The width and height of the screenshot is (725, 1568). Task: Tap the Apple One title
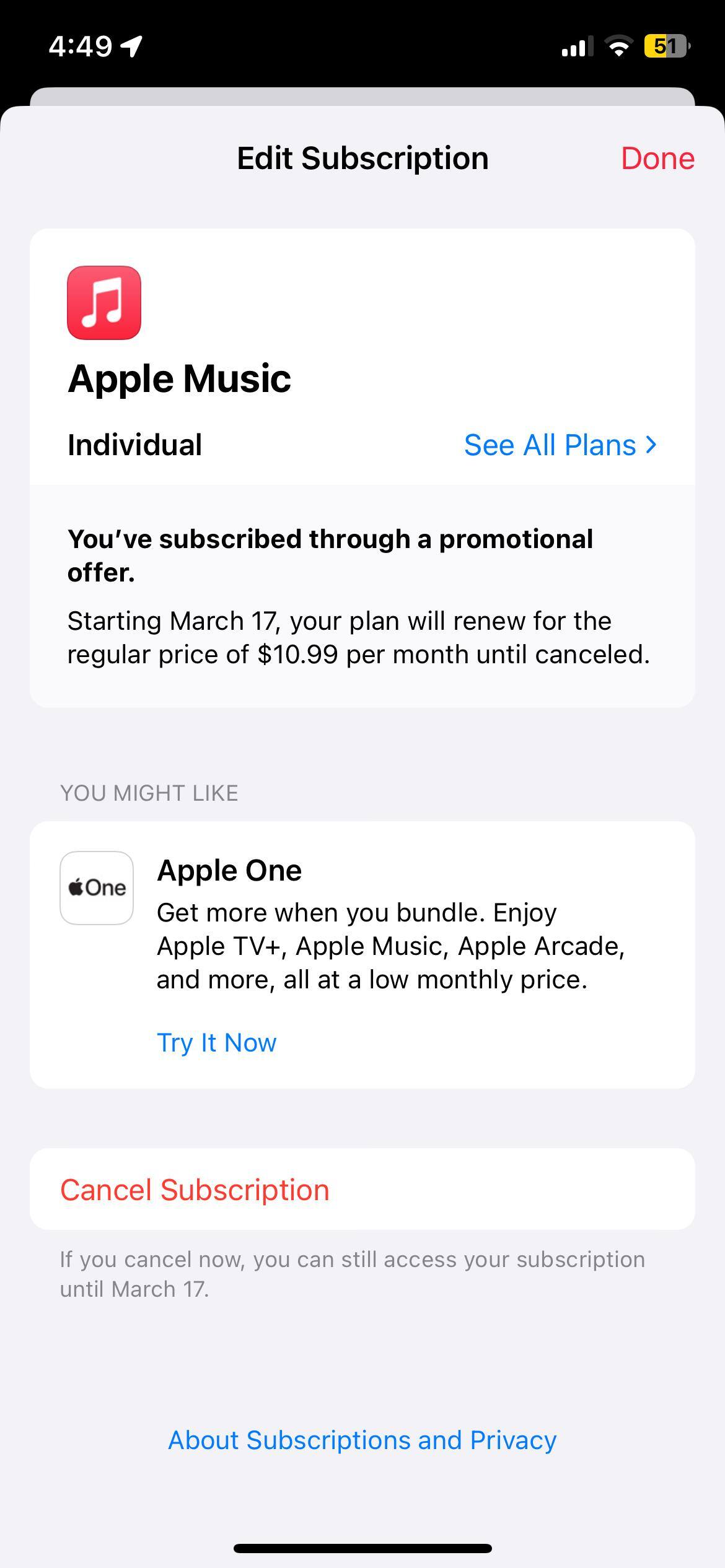(229, 870)
